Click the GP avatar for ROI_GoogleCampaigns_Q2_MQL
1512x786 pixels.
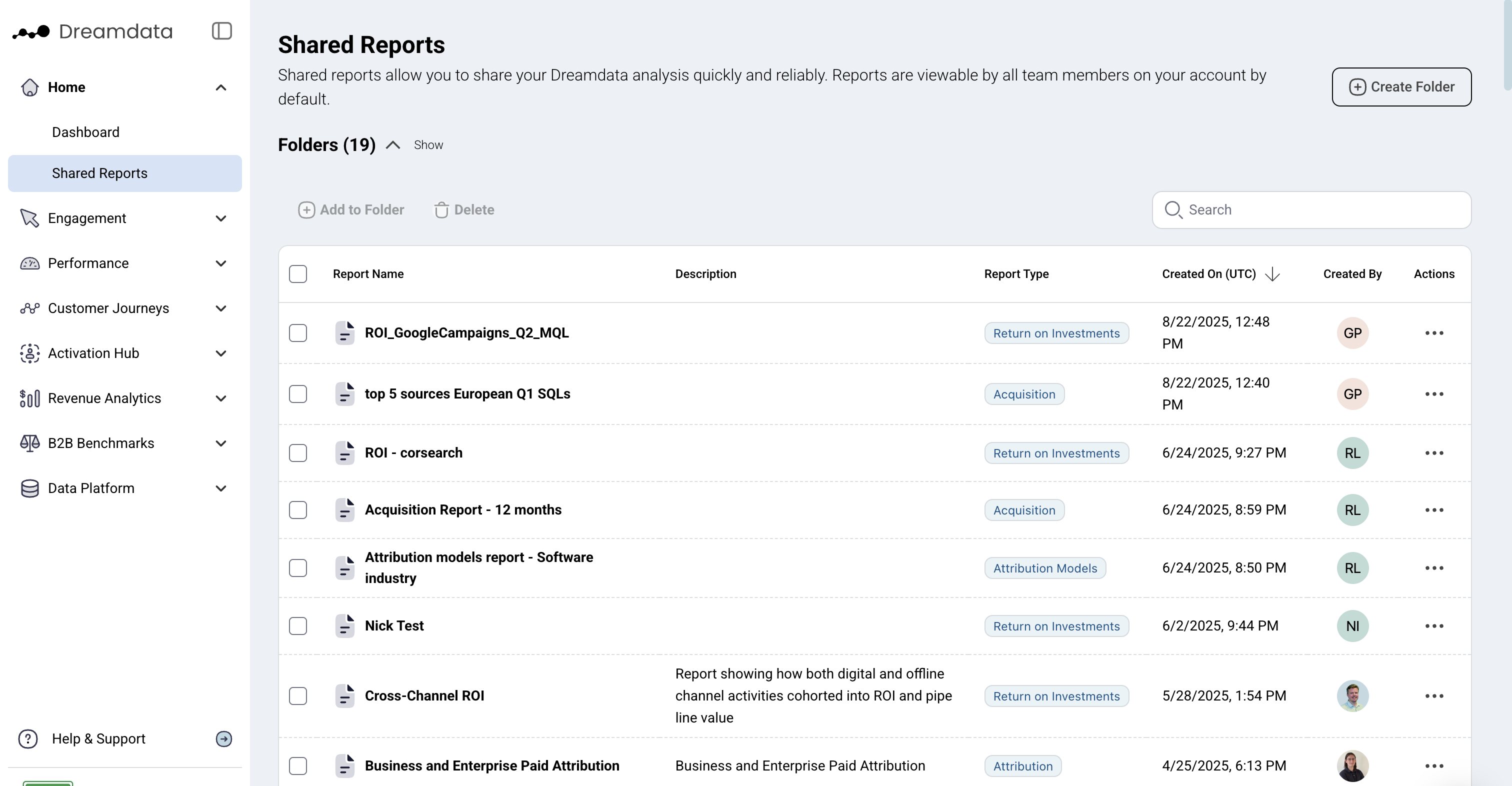click(x=1352, y=333)
